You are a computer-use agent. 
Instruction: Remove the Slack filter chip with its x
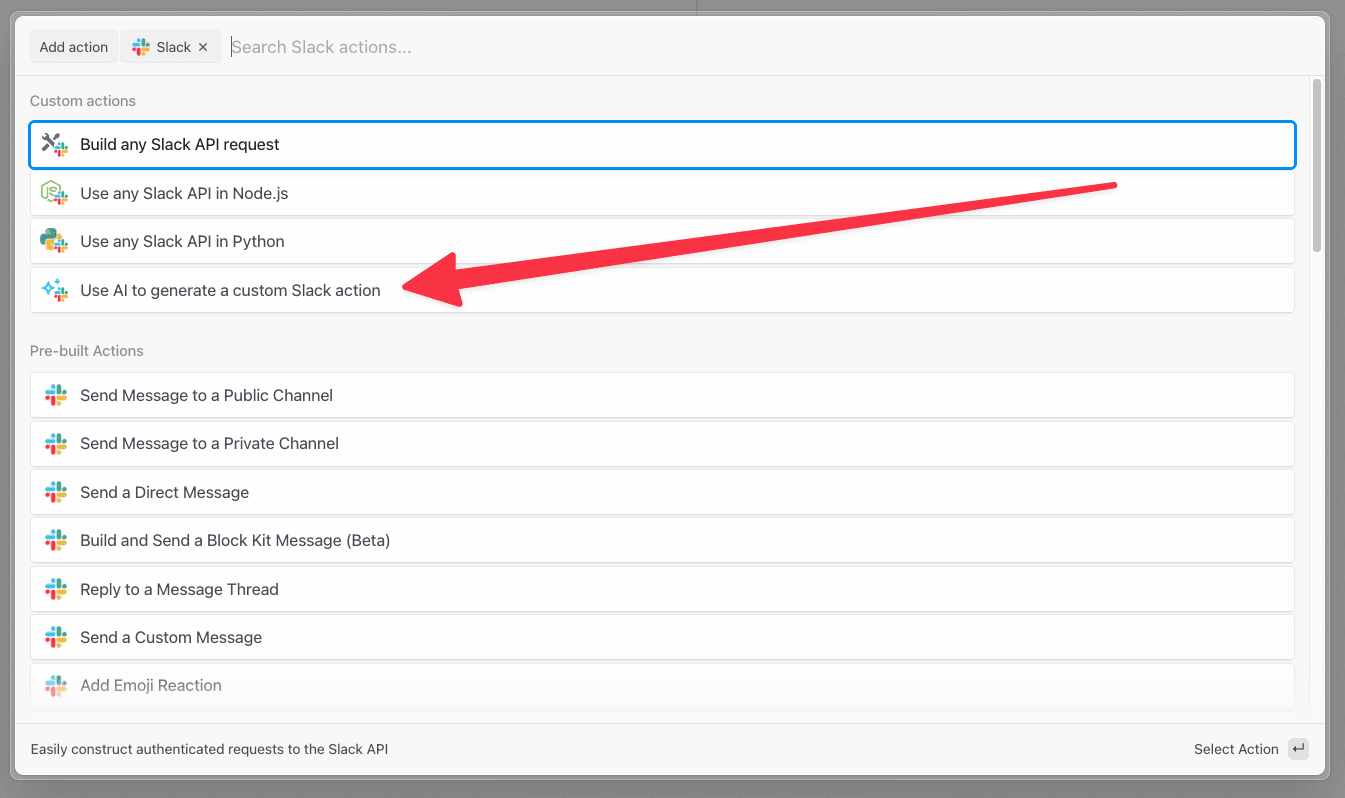(x=203, y=47)
